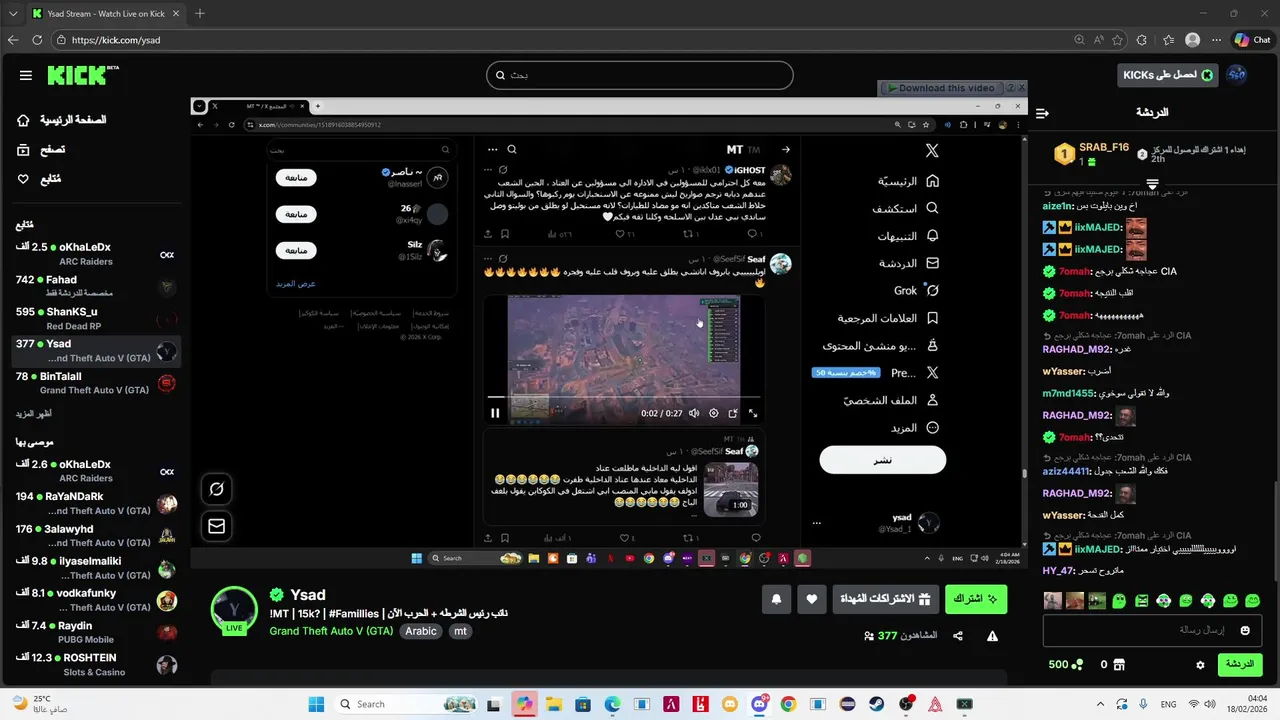Open RaYaNDaRk recommended channel
This screenshot has width=1280, height=720.
96,503
